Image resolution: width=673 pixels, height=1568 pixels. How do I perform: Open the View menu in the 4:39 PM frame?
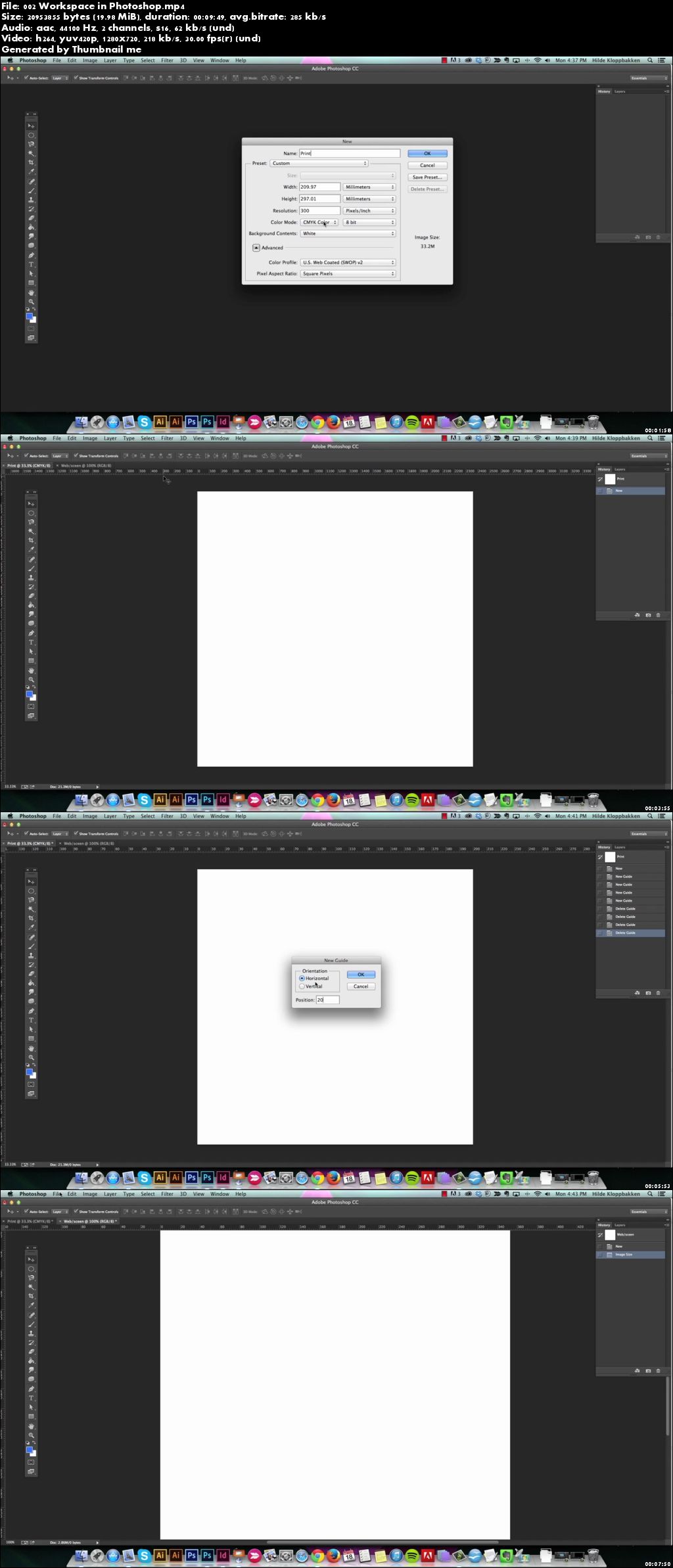[x=198, y=438]
